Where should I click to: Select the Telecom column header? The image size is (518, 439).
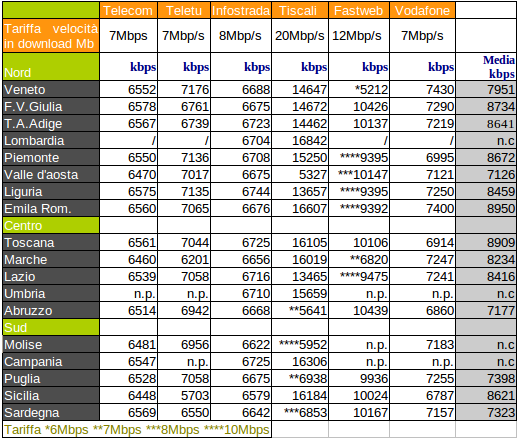click(x=128, y=10)
